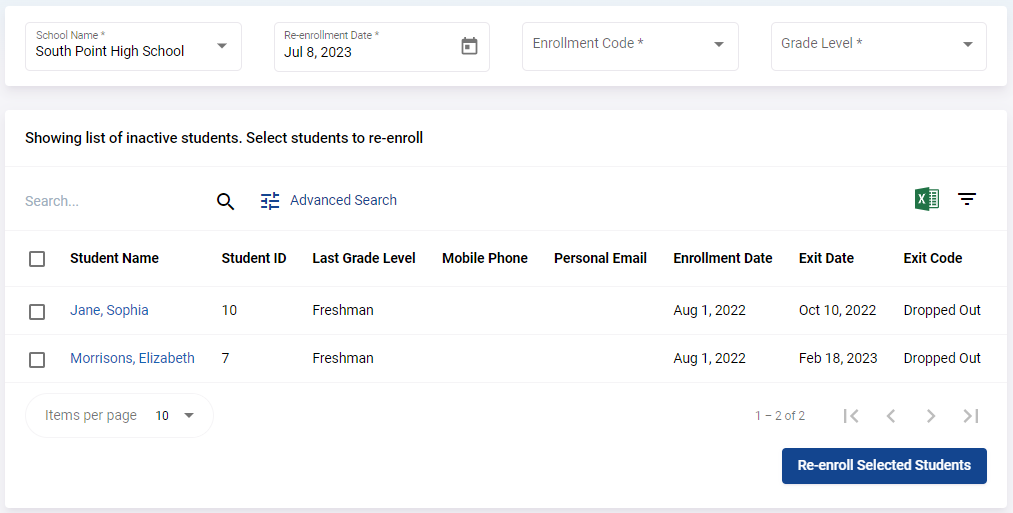Export list with Excel icon
This screenshot has height=513, width=1013.
[x=927, y=199]
